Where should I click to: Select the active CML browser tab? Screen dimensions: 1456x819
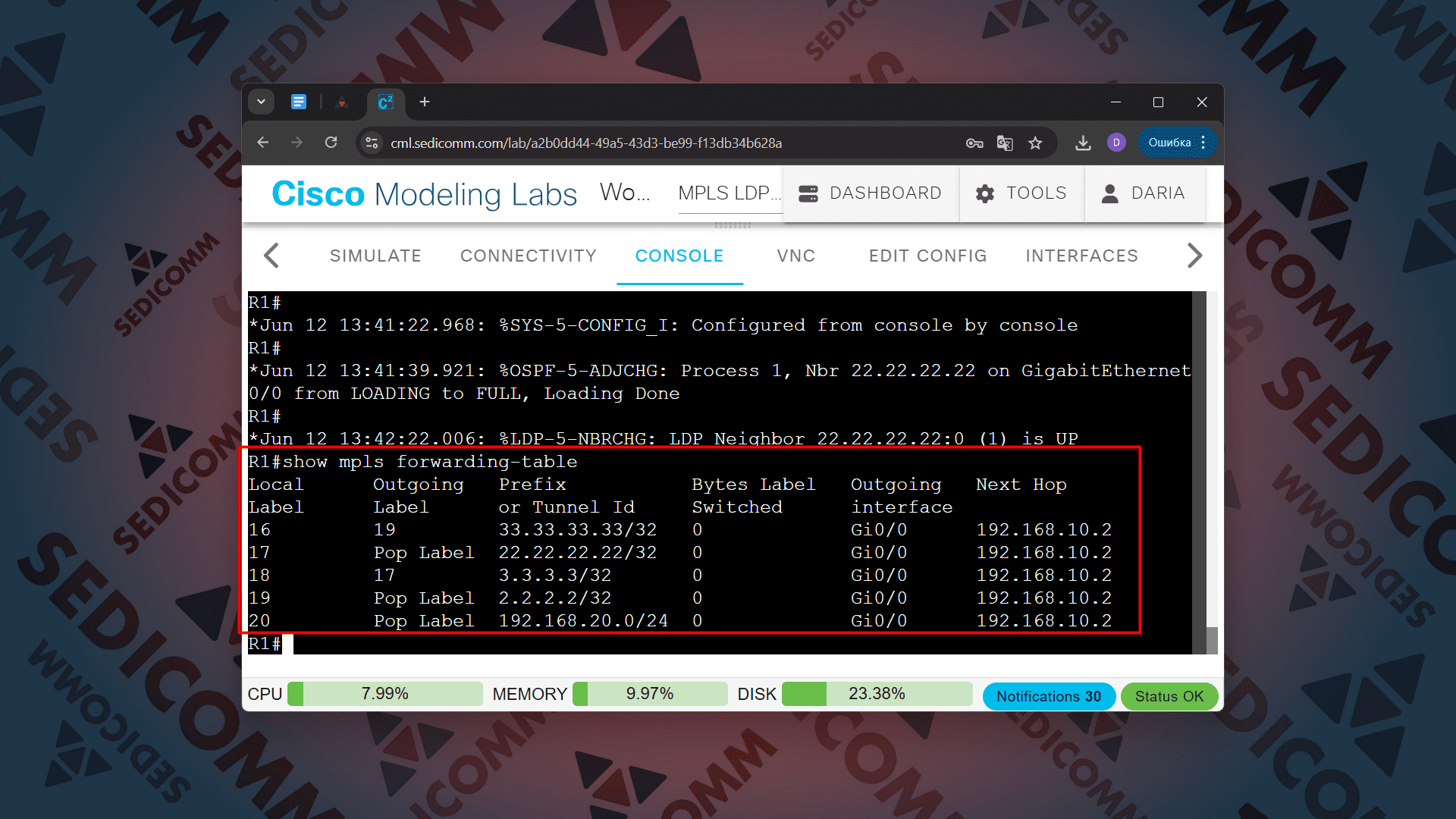point(386,102)
